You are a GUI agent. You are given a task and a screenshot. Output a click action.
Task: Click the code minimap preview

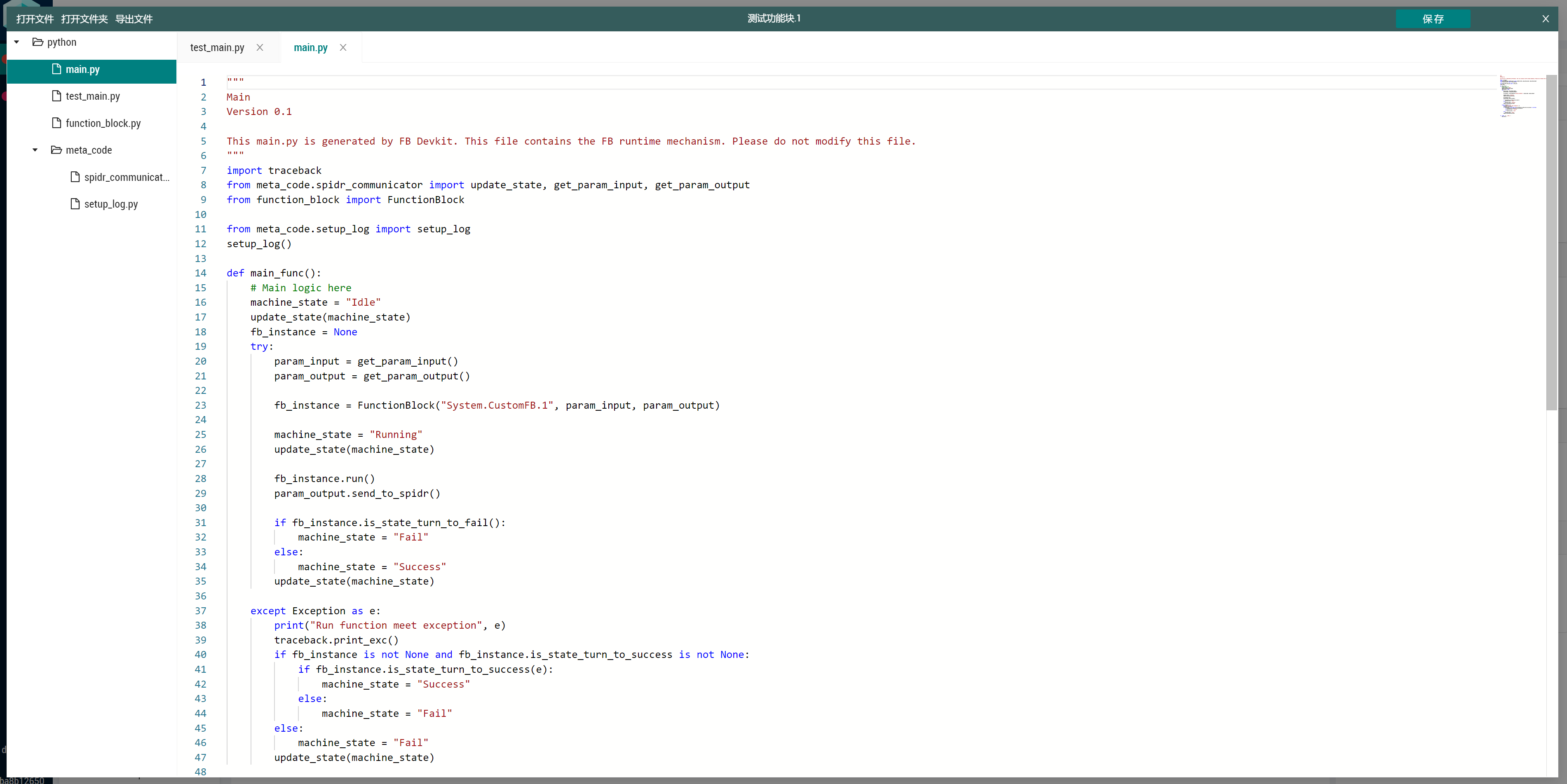pyautogui.click(x=1521, y=96)
